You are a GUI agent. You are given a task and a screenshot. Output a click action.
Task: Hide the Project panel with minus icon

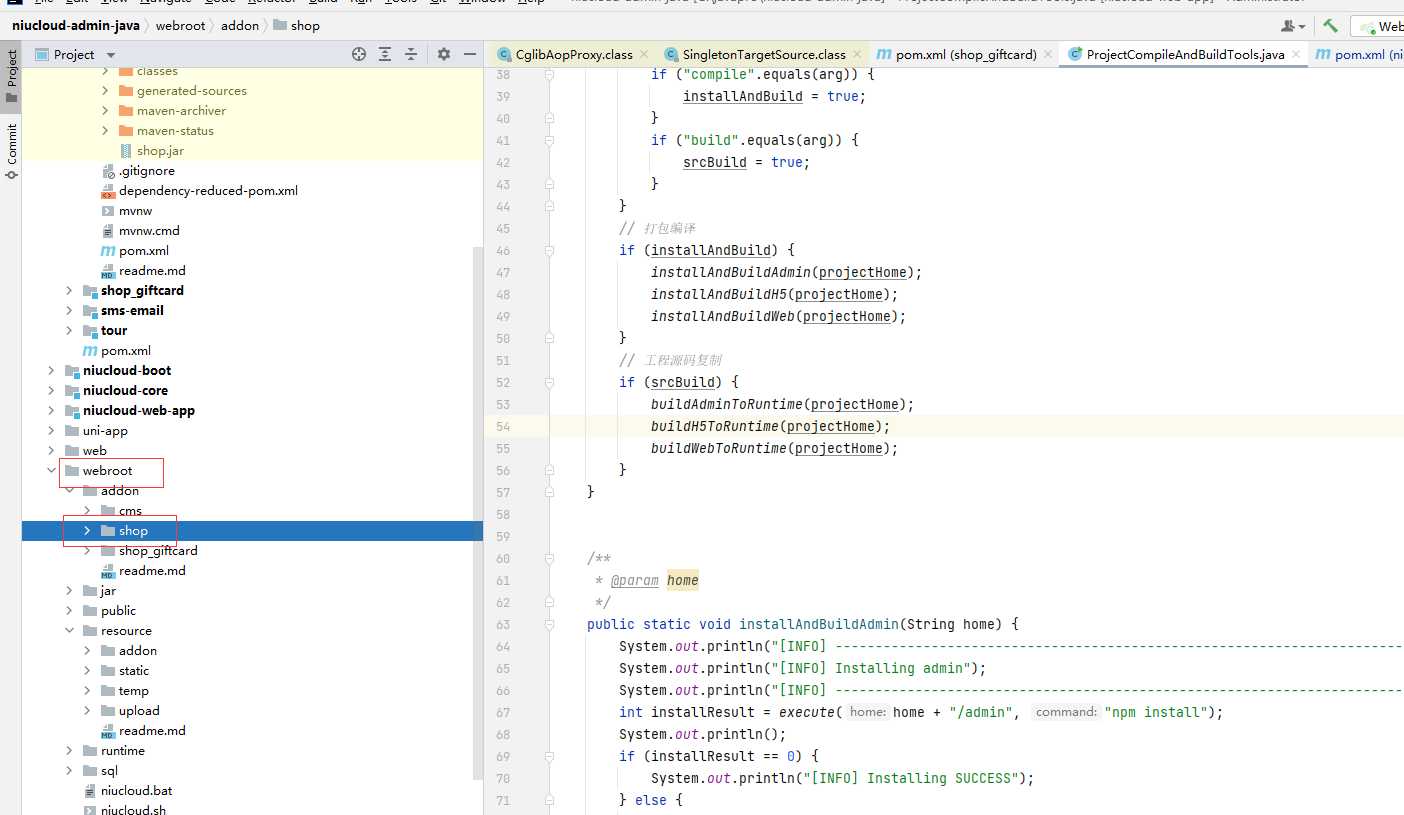click(x=470, y=55)
